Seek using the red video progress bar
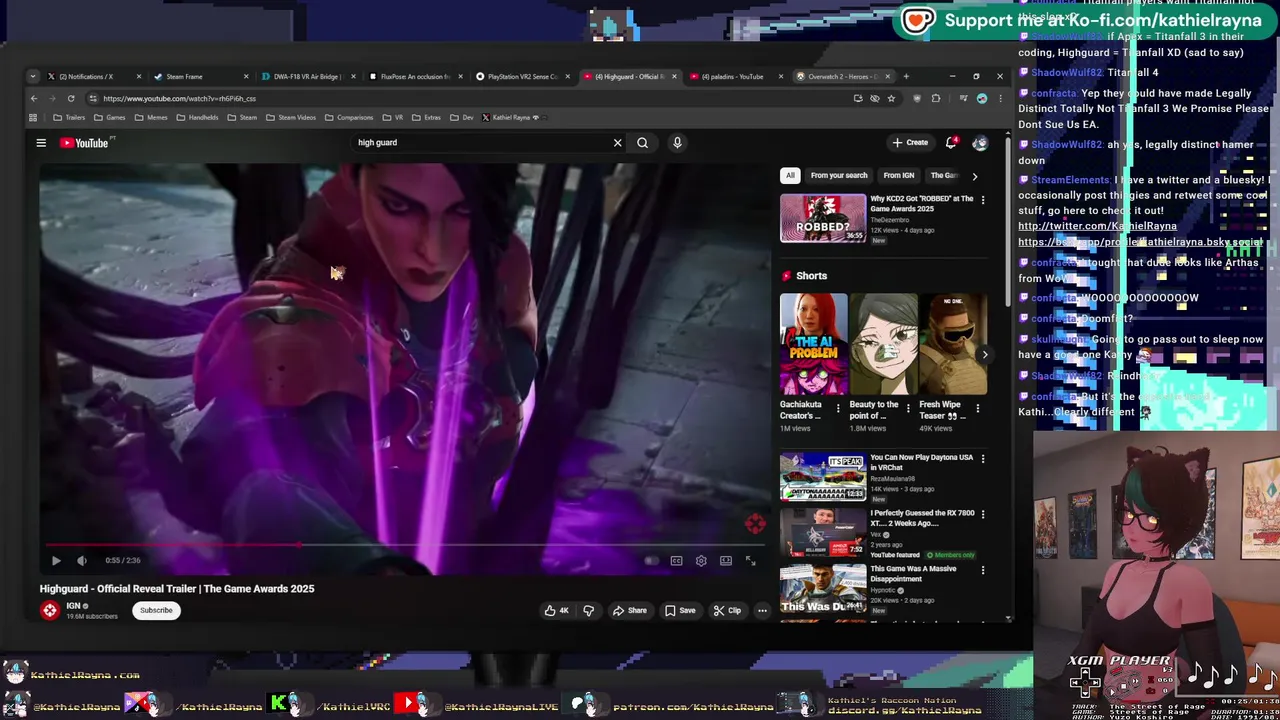Viewport: 1280px width, 720px height. (x=403, y=546)
